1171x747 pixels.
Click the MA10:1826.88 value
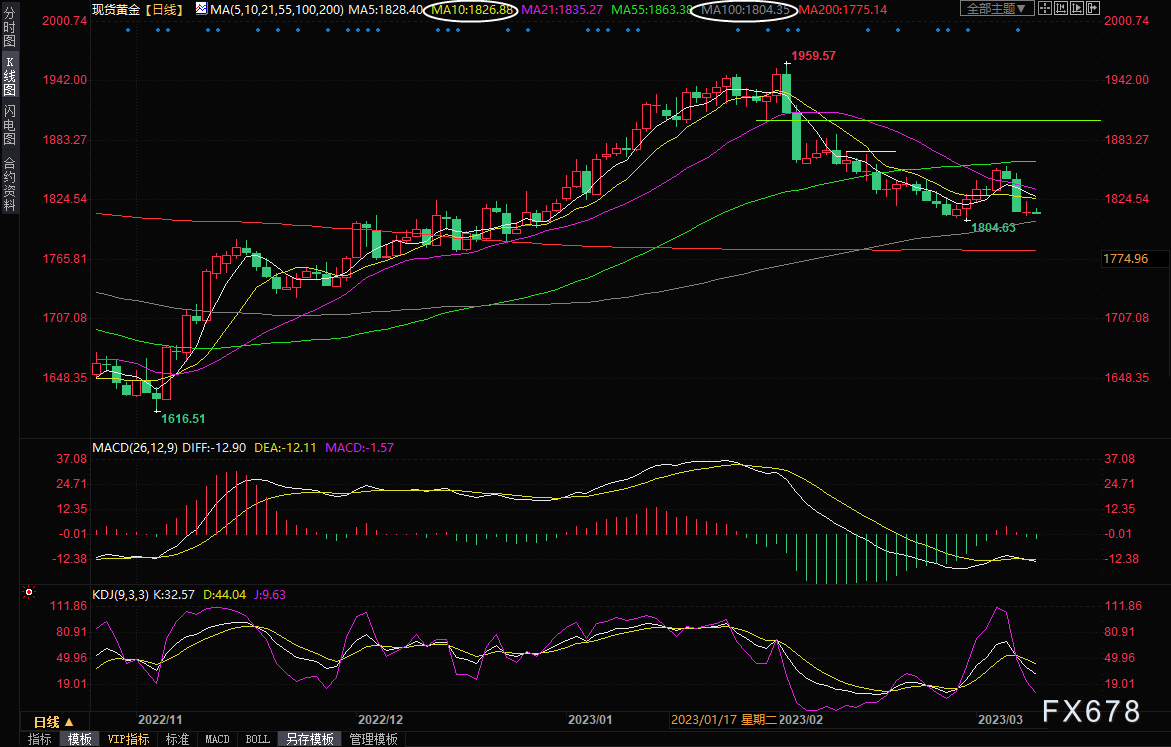[x=473, y=10]
